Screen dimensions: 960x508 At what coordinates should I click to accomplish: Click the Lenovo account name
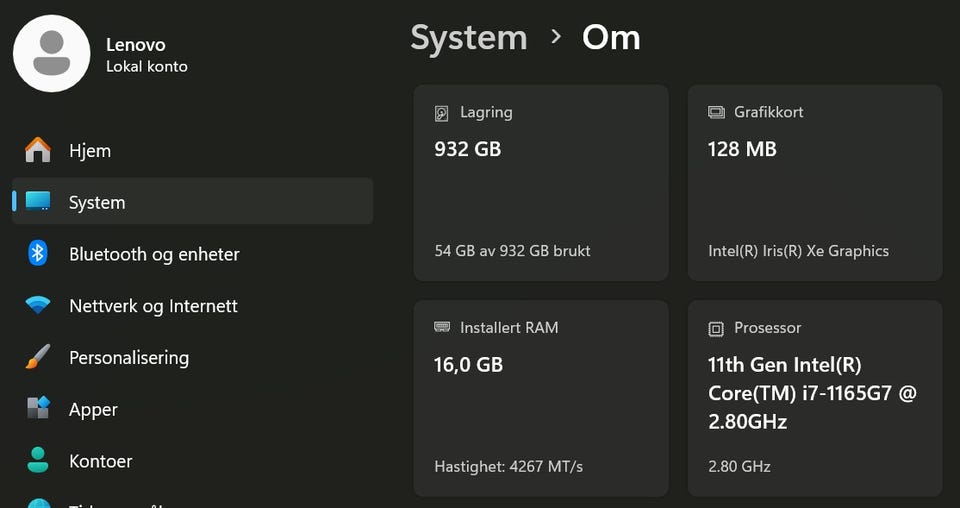pos(136,45)
